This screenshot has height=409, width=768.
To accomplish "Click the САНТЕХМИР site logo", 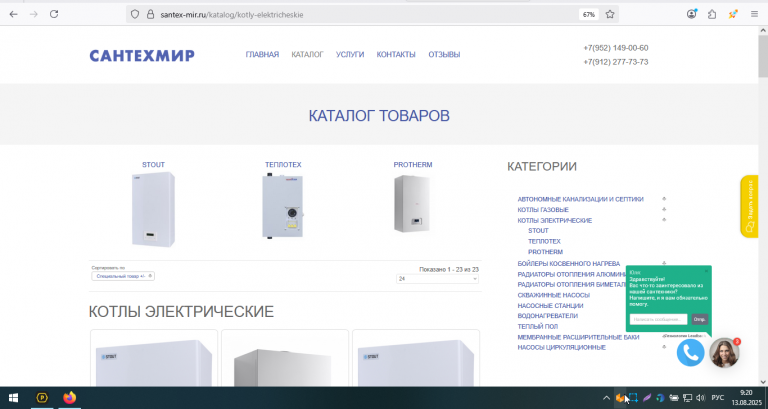I will click(142, 55).
